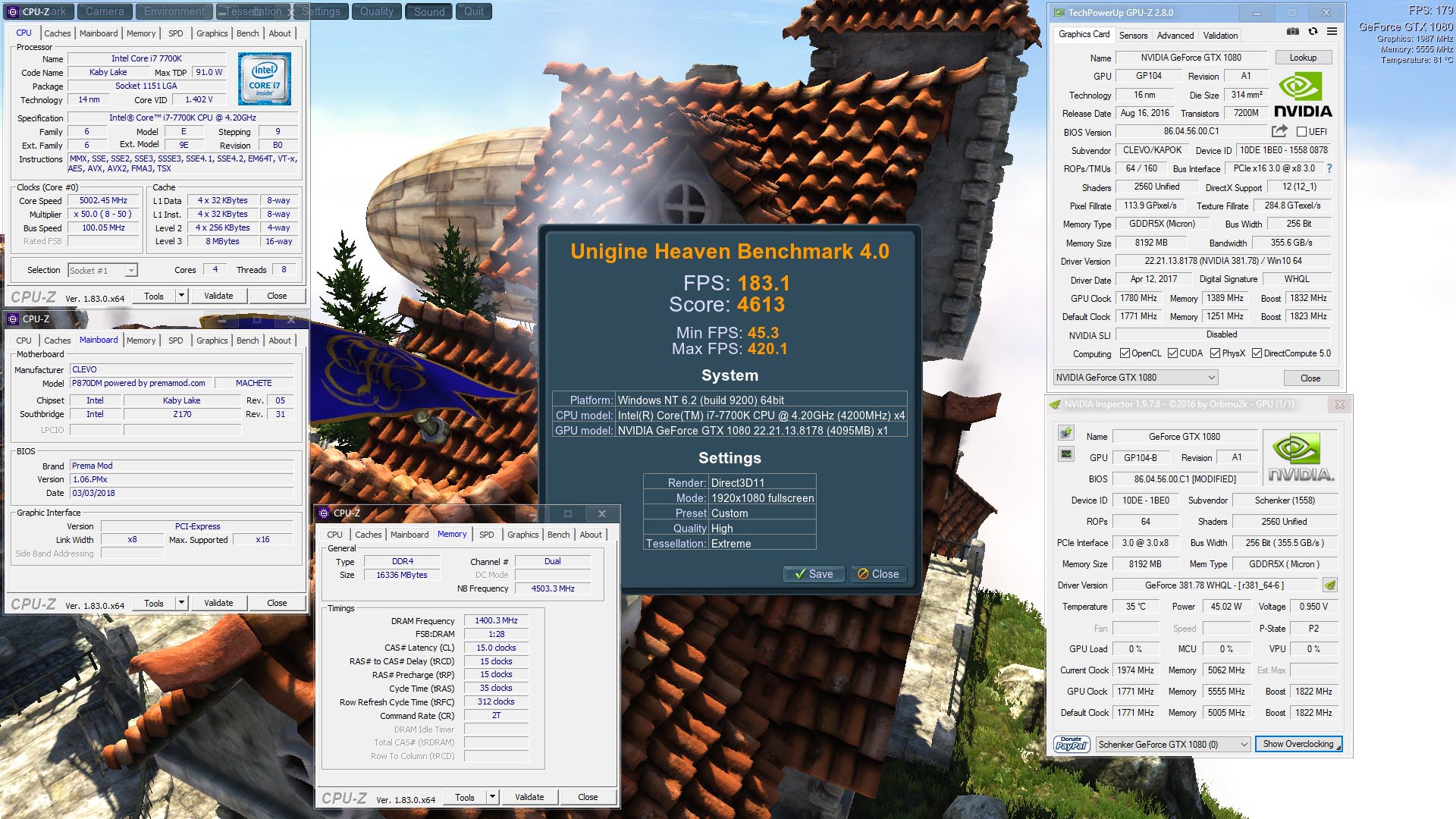Click NVIDIA Inspector Temperature value 35 °C
This screenshot has width=1456, height=819.
(1136, 607)
